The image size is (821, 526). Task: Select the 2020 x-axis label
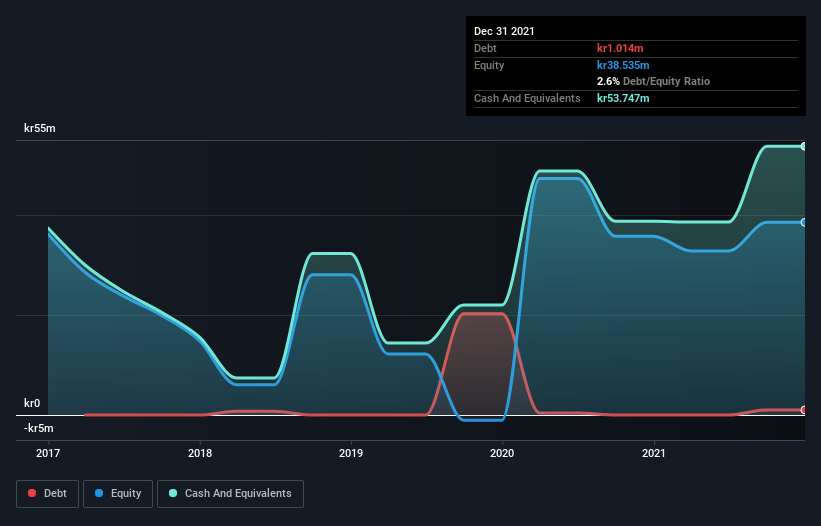pos(502,453)
